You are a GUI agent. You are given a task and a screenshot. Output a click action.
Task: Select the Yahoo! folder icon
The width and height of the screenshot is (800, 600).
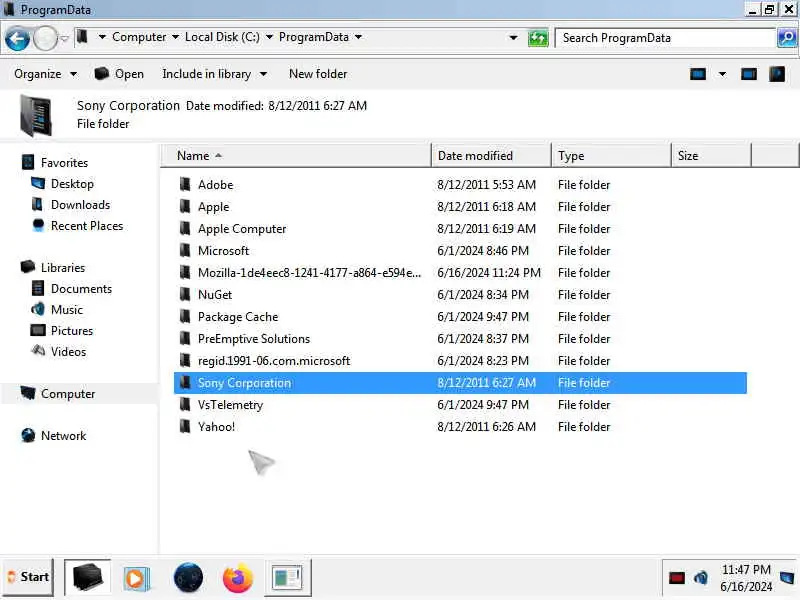(x=185, y=426)
